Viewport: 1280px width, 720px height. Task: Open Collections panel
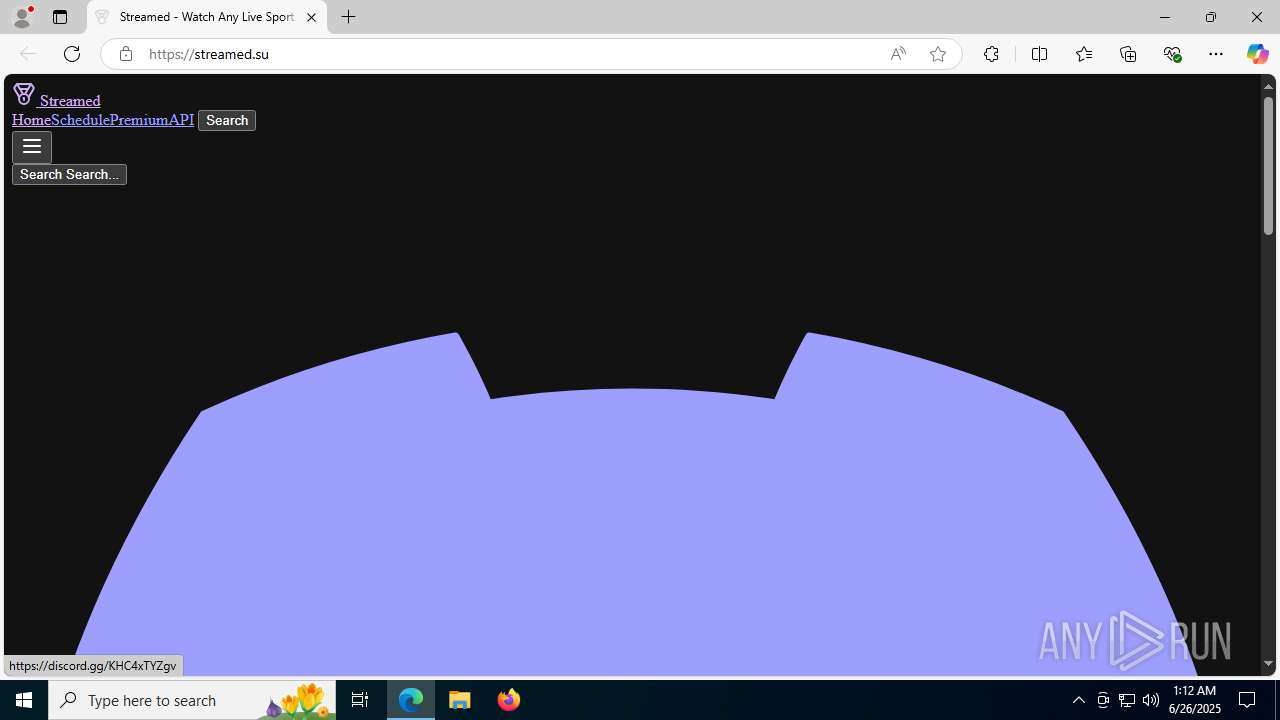[1128, 54]
